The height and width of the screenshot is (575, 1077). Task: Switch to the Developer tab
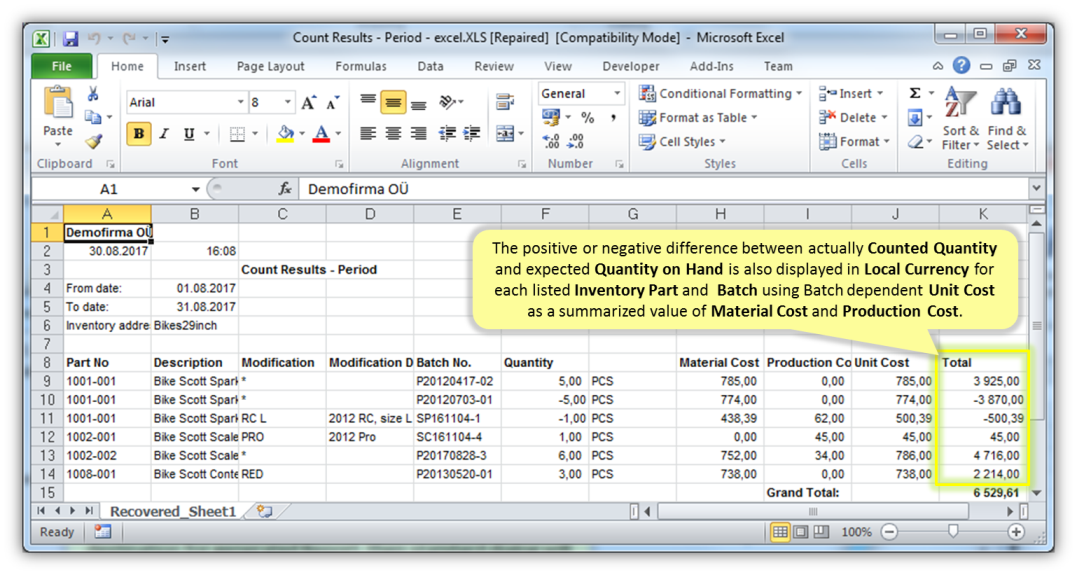(x=631, y=66)
